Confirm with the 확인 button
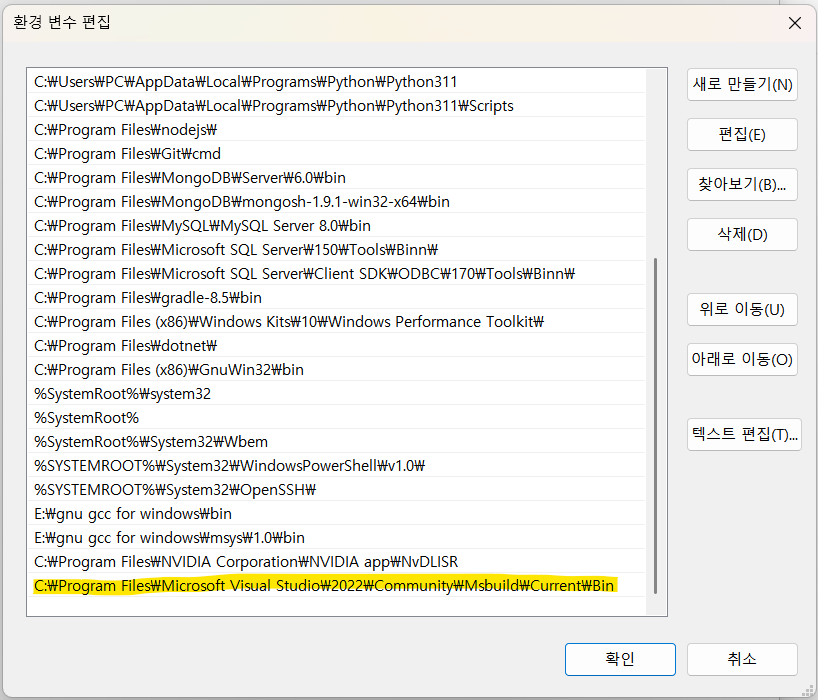818x700 pixels. pos(620,659)
